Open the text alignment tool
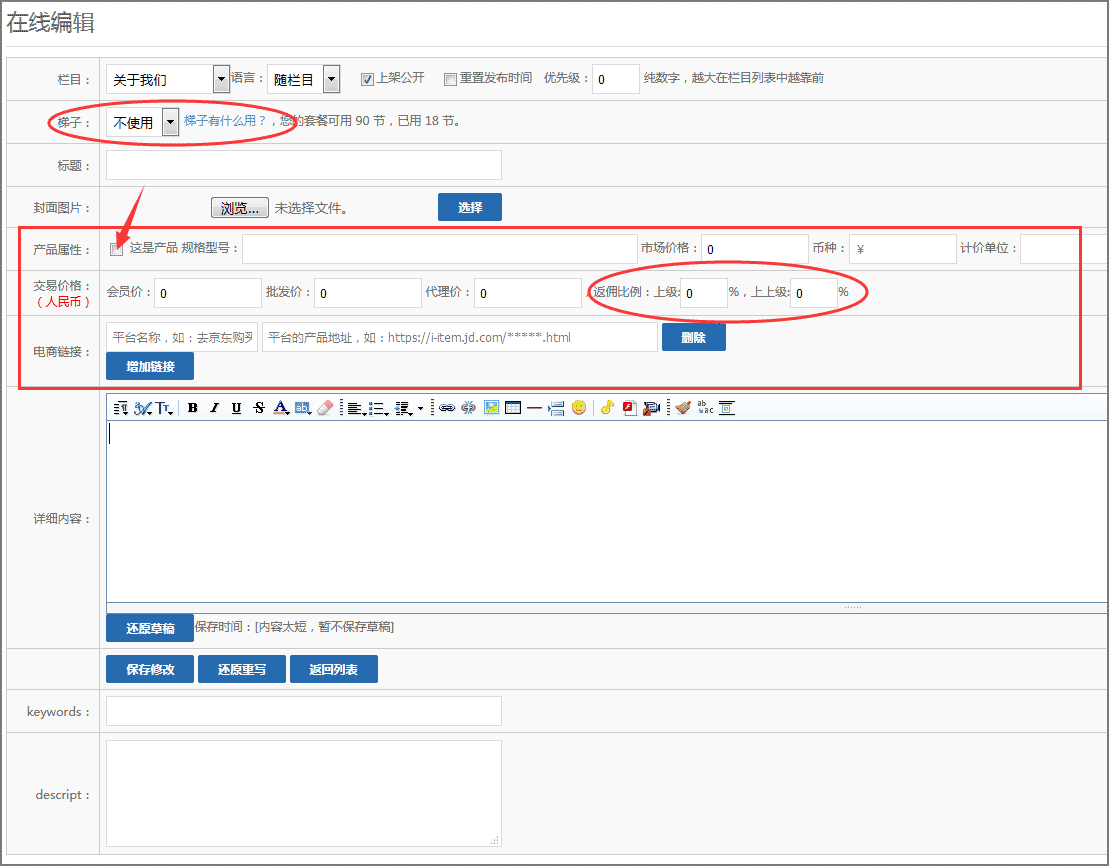 [x=356, y=408]
